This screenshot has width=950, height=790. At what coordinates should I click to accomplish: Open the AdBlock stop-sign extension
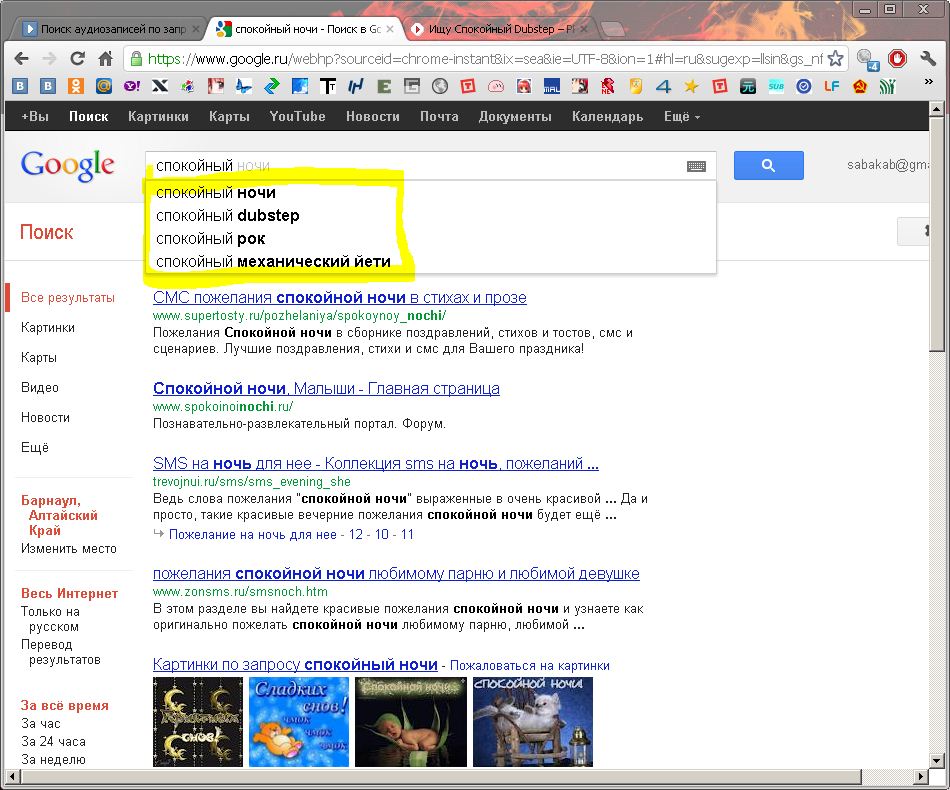click(897, 59)
